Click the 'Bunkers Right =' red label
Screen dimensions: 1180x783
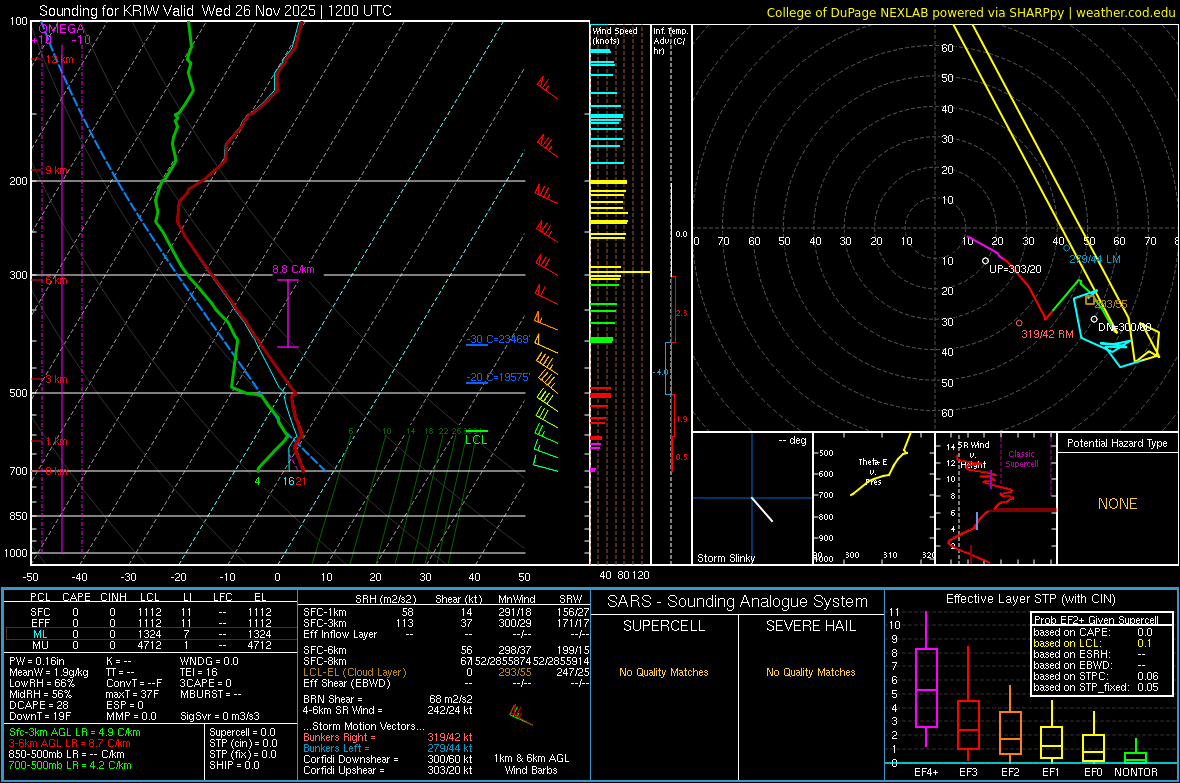pyautogui.click(x=339, y=737)
